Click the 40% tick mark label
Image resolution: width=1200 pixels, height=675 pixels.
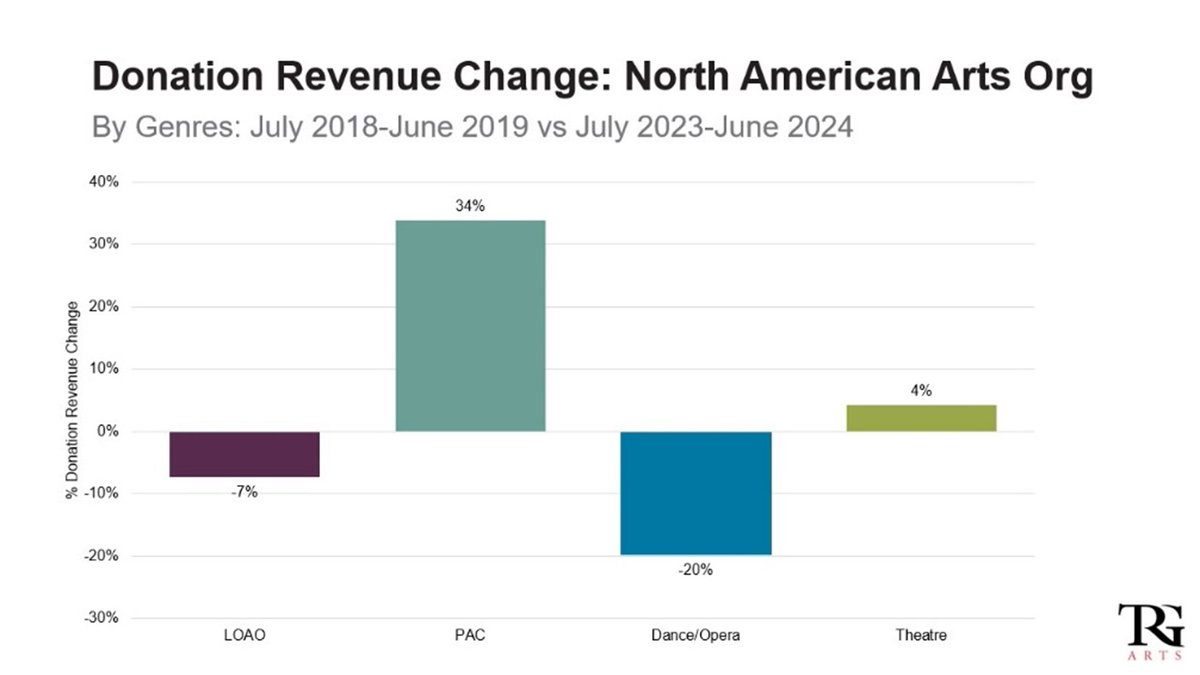pos(101,182)
